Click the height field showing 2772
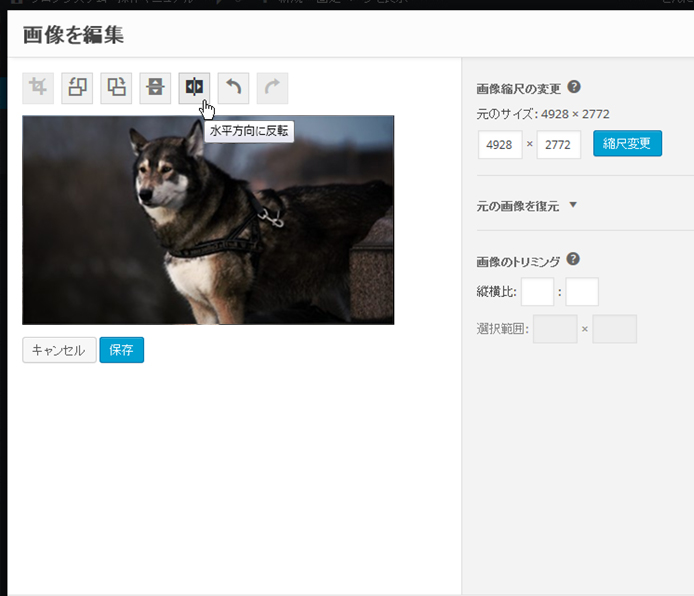Screen dimensions: 694x596 [559, 145]
